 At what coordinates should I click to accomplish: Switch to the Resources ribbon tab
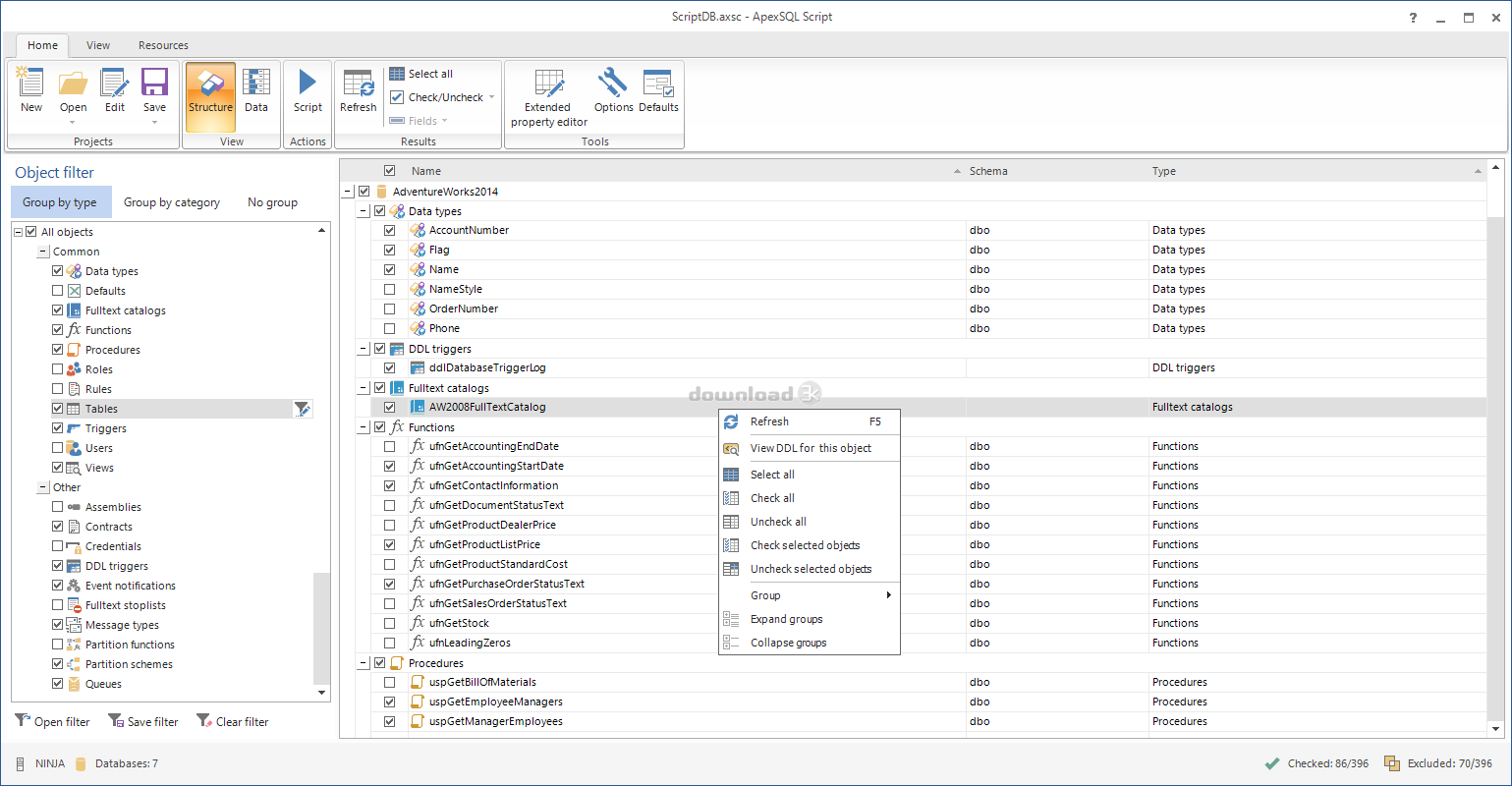point(163,45)
